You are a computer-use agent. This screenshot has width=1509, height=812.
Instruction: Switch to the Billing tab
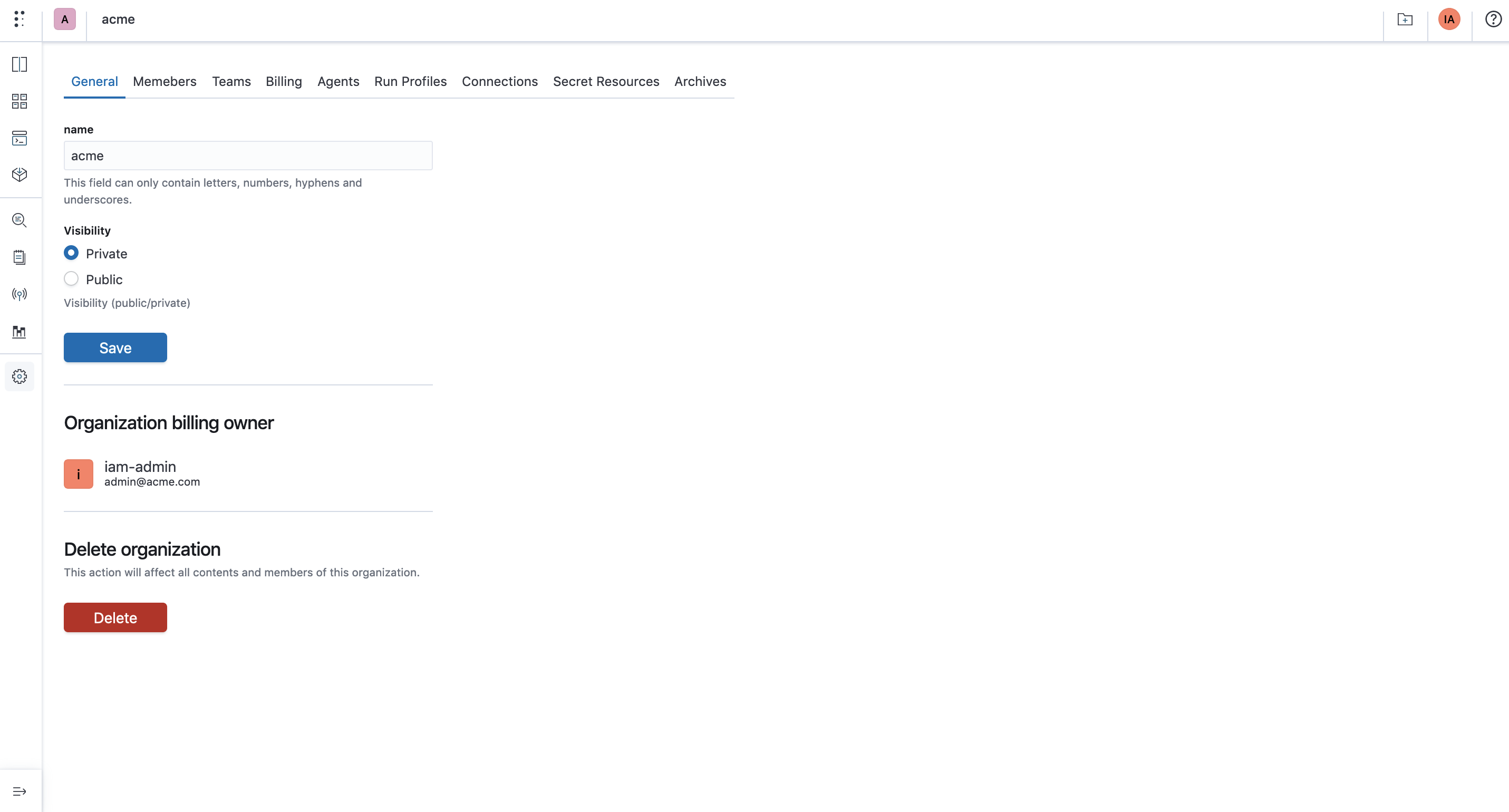[x=284, y=81]
